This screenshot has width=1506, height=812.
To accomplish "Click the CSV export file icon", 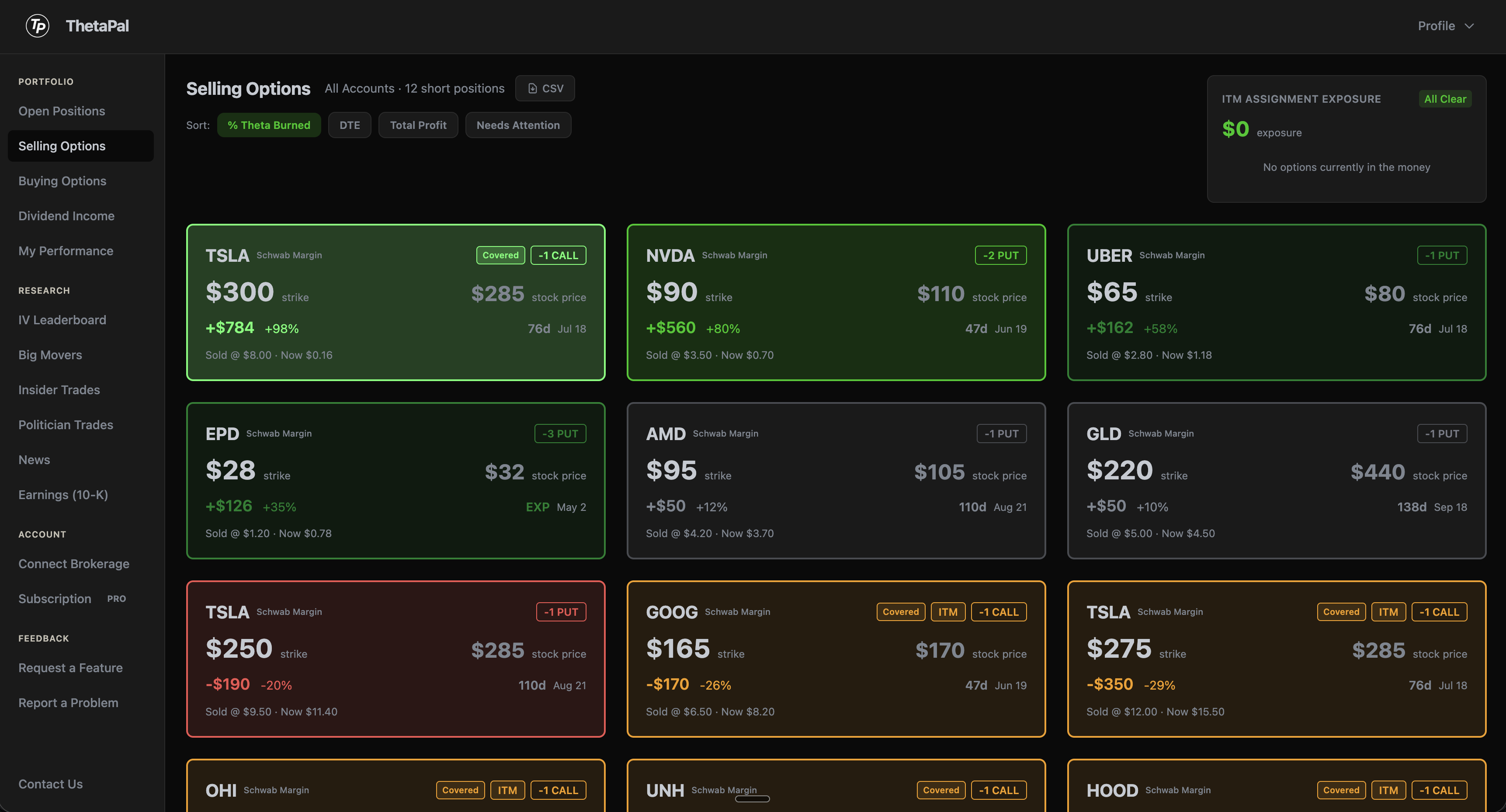I will 532,88.
